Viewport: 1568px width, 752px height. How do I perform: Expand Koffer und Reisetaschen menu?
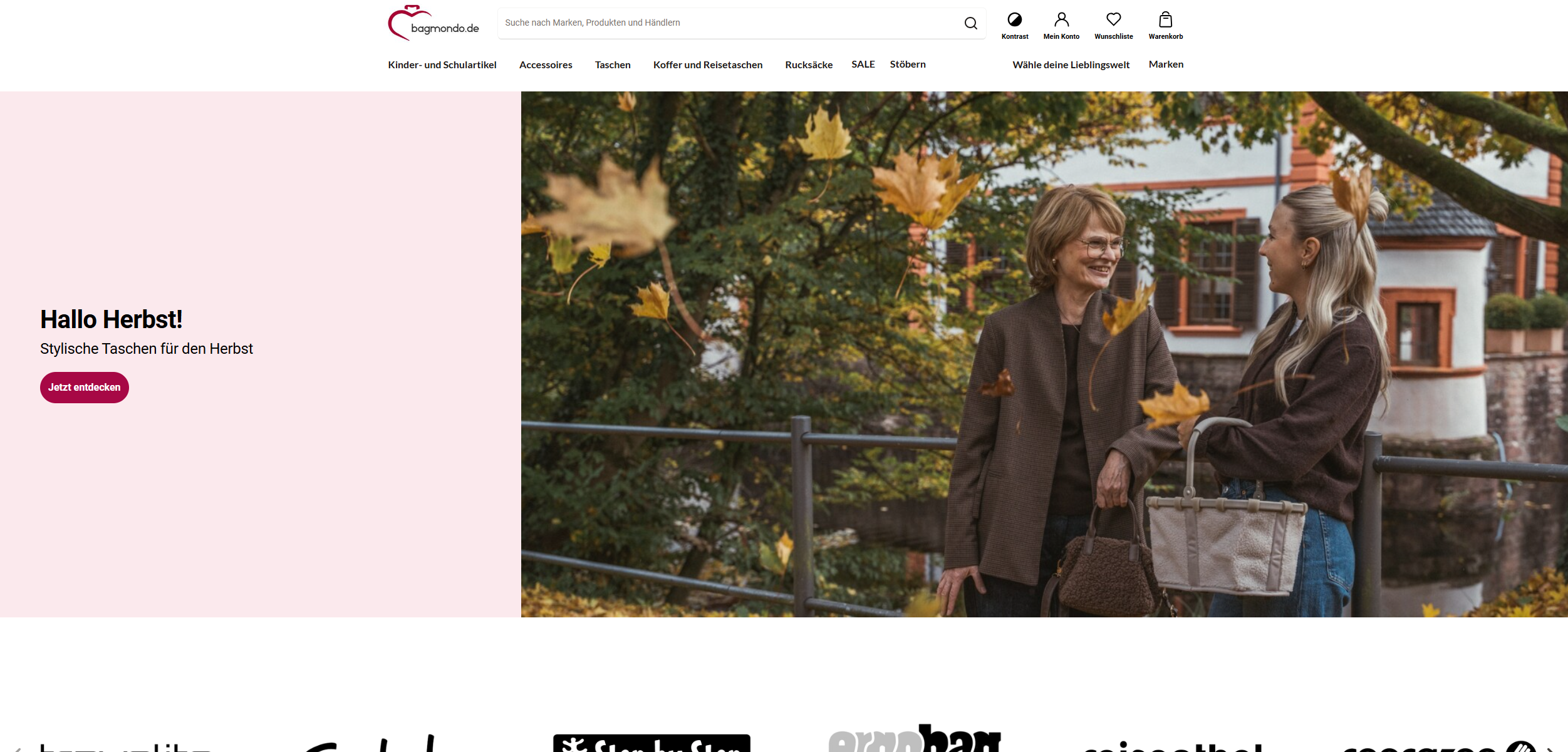click(707, 64)
